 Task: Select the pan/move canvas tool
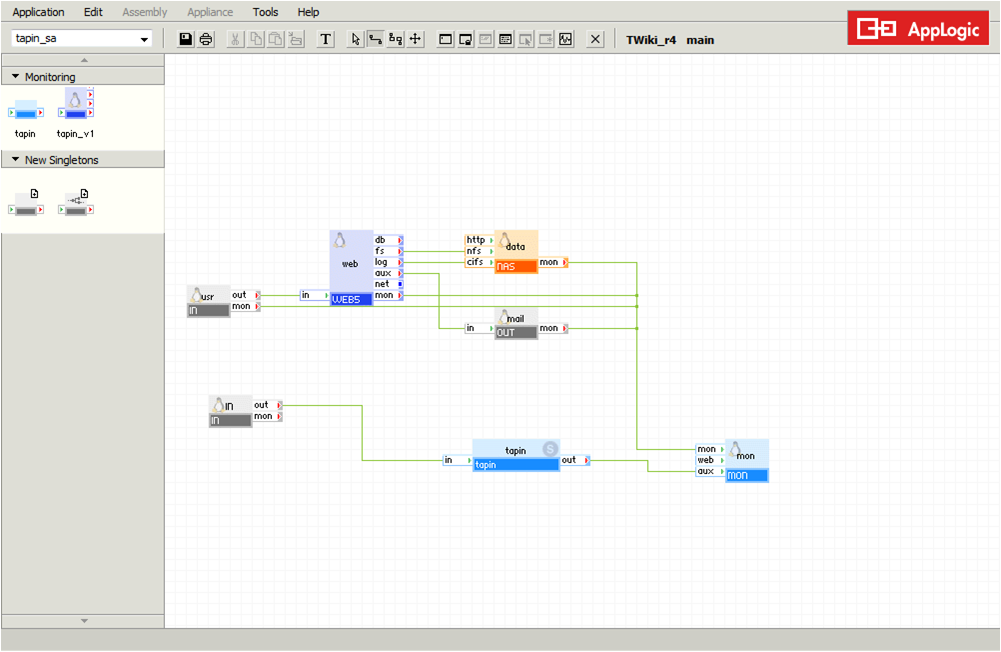point(416,40)
